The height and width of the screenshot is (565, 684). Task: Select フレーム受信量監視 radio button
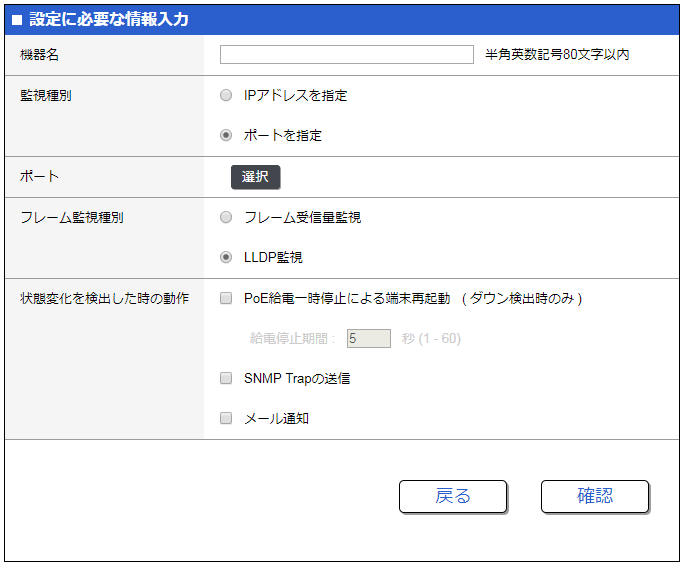pos(226,217)
